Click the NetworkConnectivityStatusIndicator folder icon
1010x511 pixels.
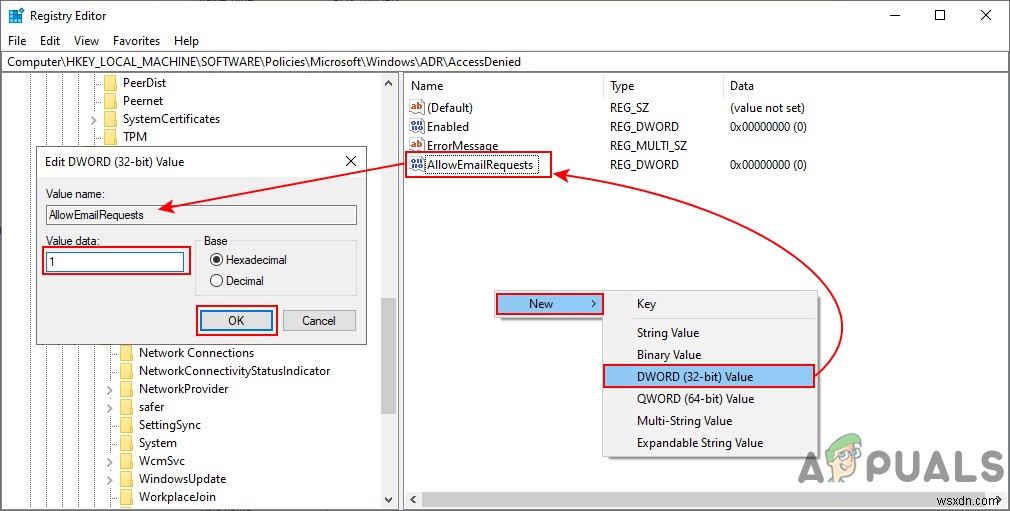pyautogui.click(x=127, y=371)
